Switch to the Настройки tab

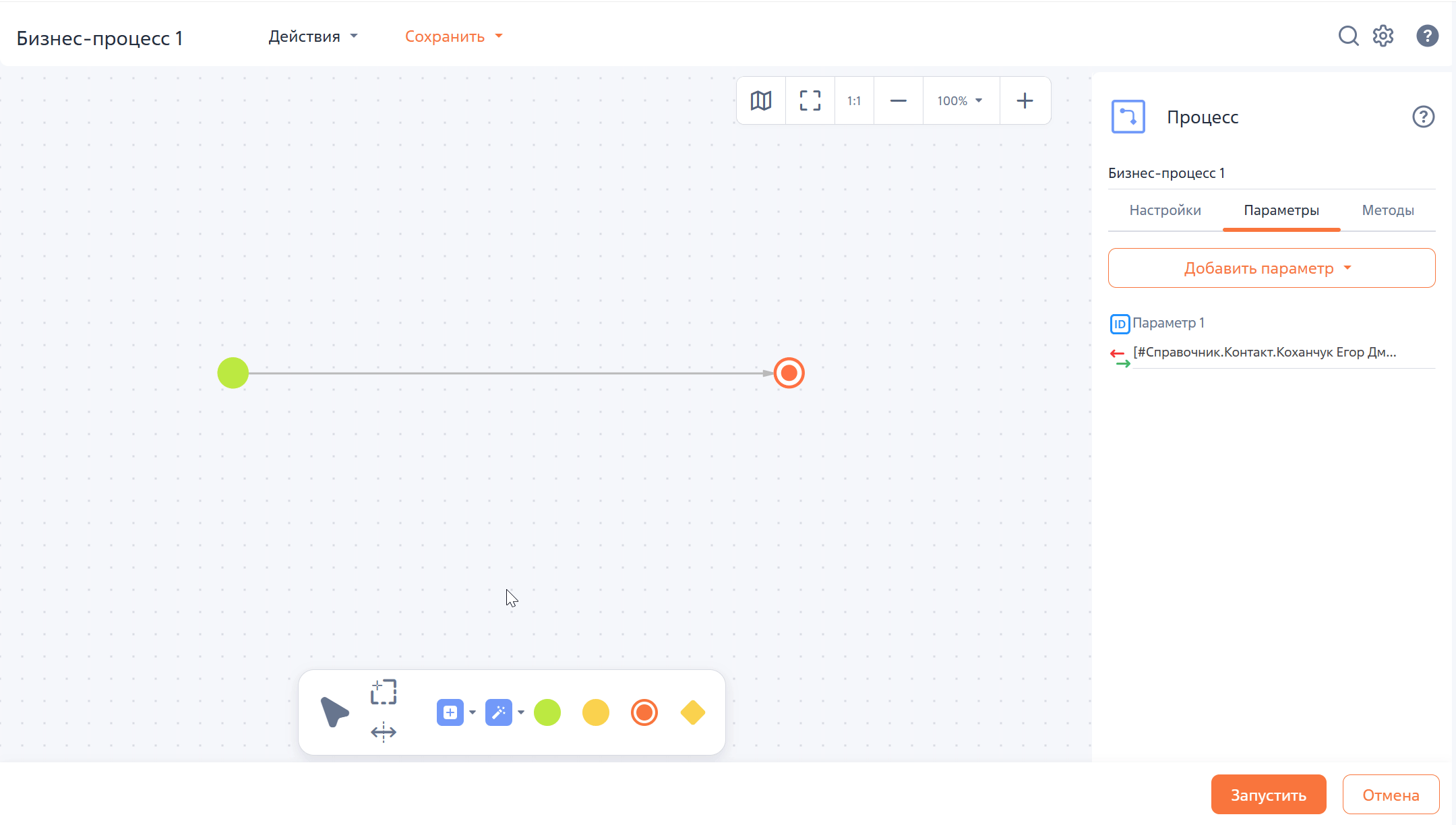[1165, 210]
